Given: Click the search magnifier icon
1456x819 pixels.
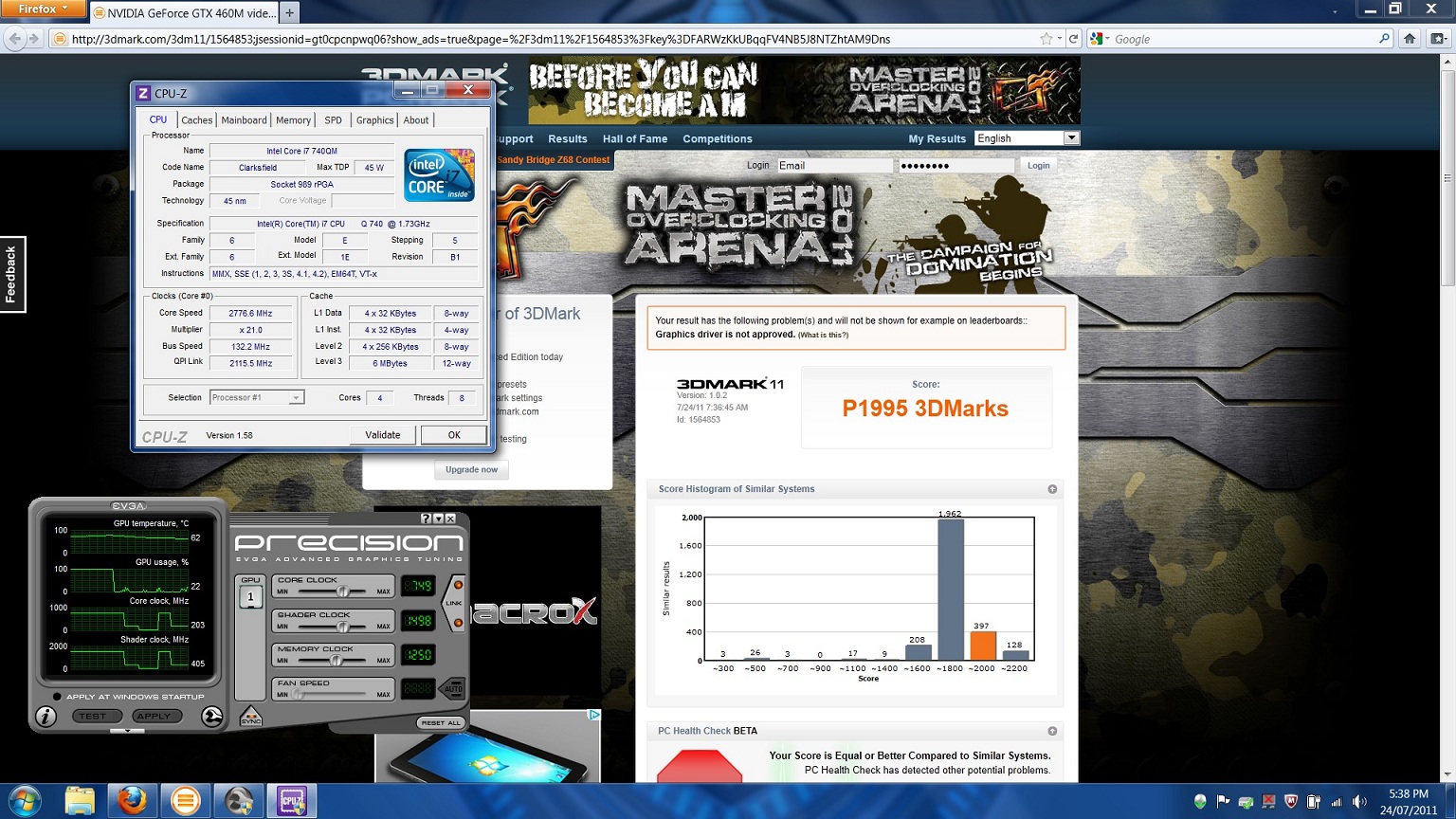Looking at the screenshot, I should [1384, 39].
